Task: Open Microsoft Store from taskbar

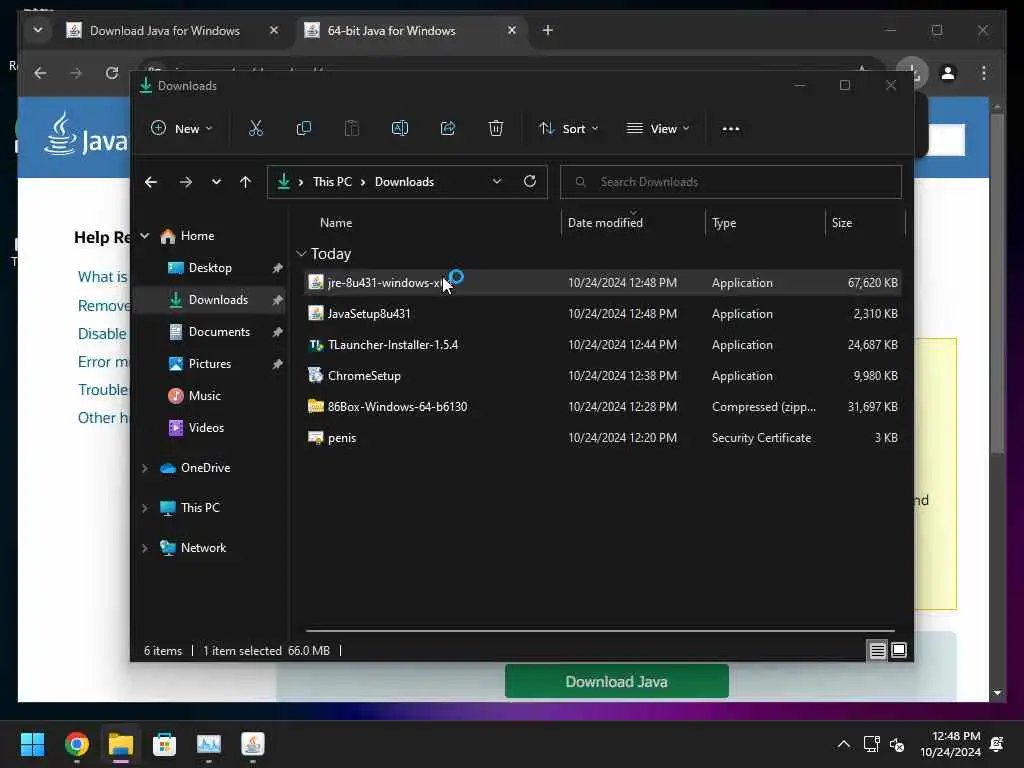Action: click(165, 744)
